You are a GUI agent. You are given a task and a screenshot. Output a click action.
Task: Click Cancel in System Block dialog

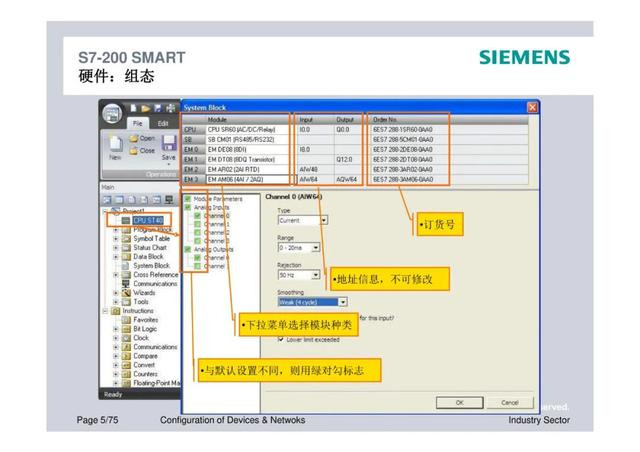pos(510,403)
